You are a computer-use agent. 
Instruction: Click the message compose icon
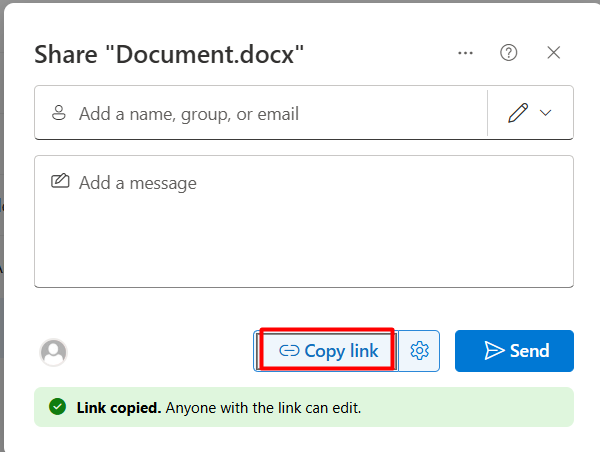point(60,182)
